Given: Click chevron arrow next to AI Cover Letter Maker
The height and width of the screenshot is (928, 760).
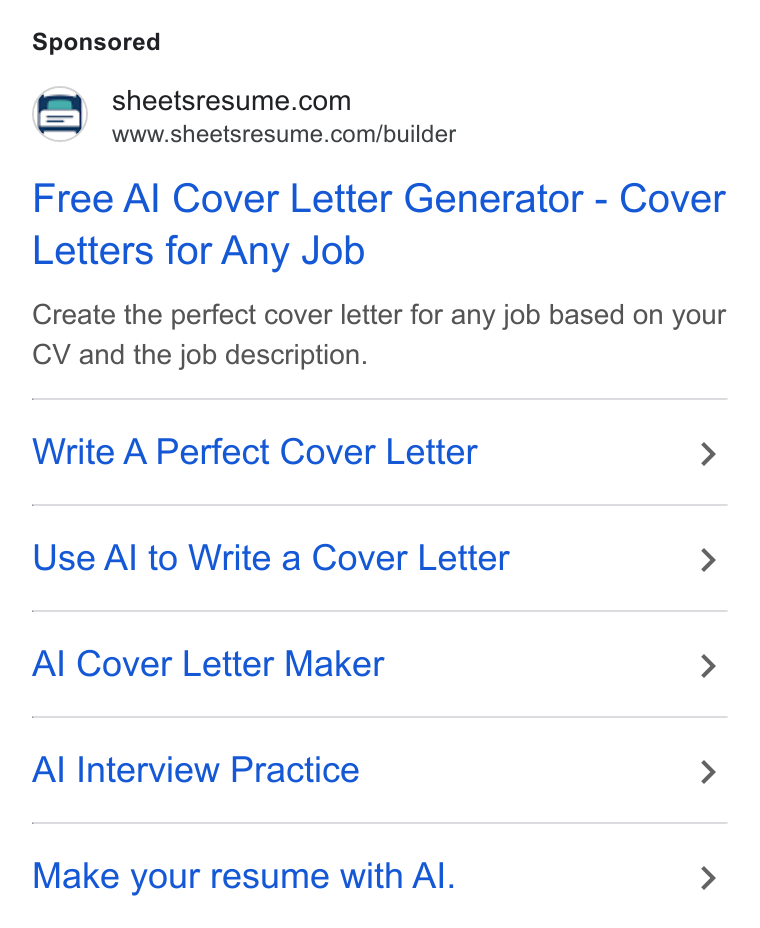Looking at the screenshot, I should tap(708, 666).
